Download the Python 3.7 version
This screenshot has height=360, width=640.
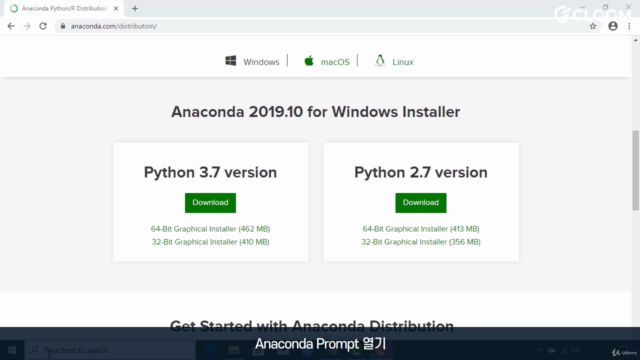coord(210,203)
